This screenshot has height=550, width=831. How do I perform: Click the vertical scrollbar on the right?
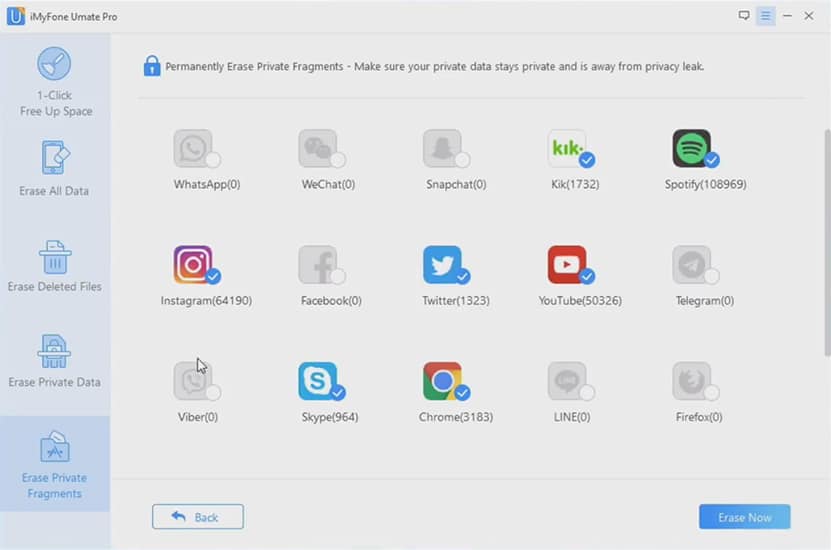827,243
